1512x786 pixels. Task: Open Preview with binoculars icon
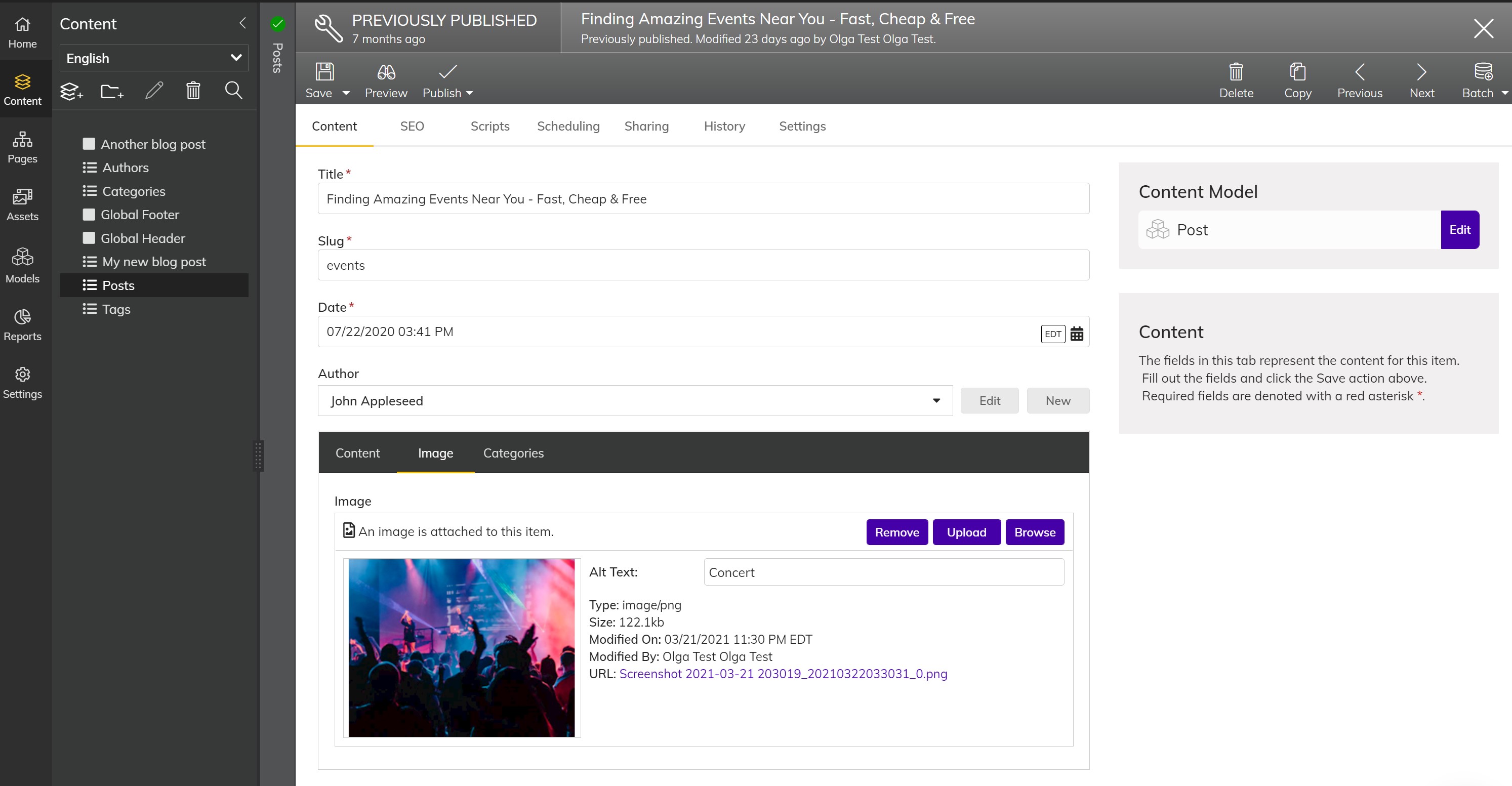click(386, 72)
